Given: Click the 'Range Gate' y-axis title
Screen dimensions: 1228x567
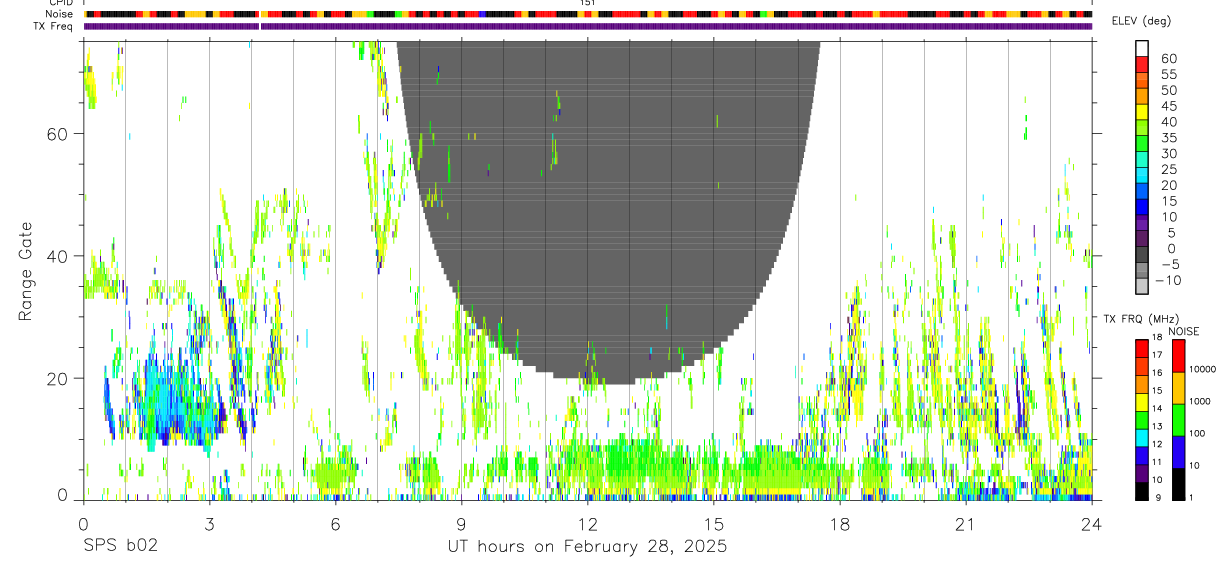Looking at the screenshot, I should pos(26,270).
